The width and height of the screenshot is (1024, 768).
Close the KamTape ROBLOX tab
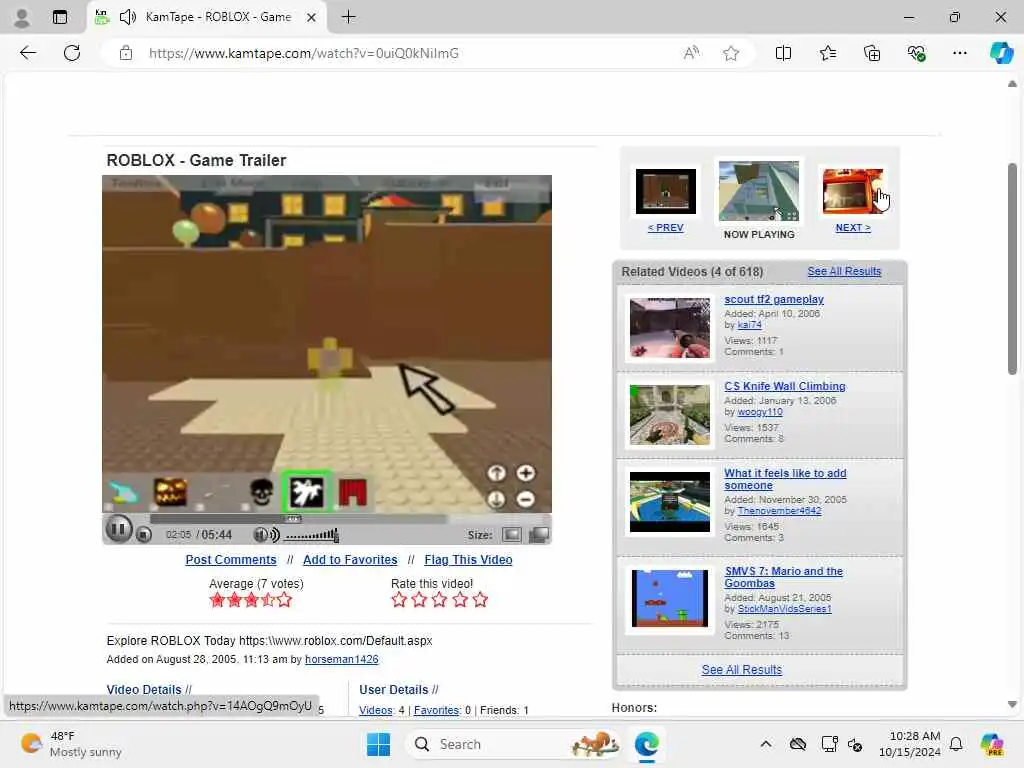pyautogui.click(x=312, y=17)
